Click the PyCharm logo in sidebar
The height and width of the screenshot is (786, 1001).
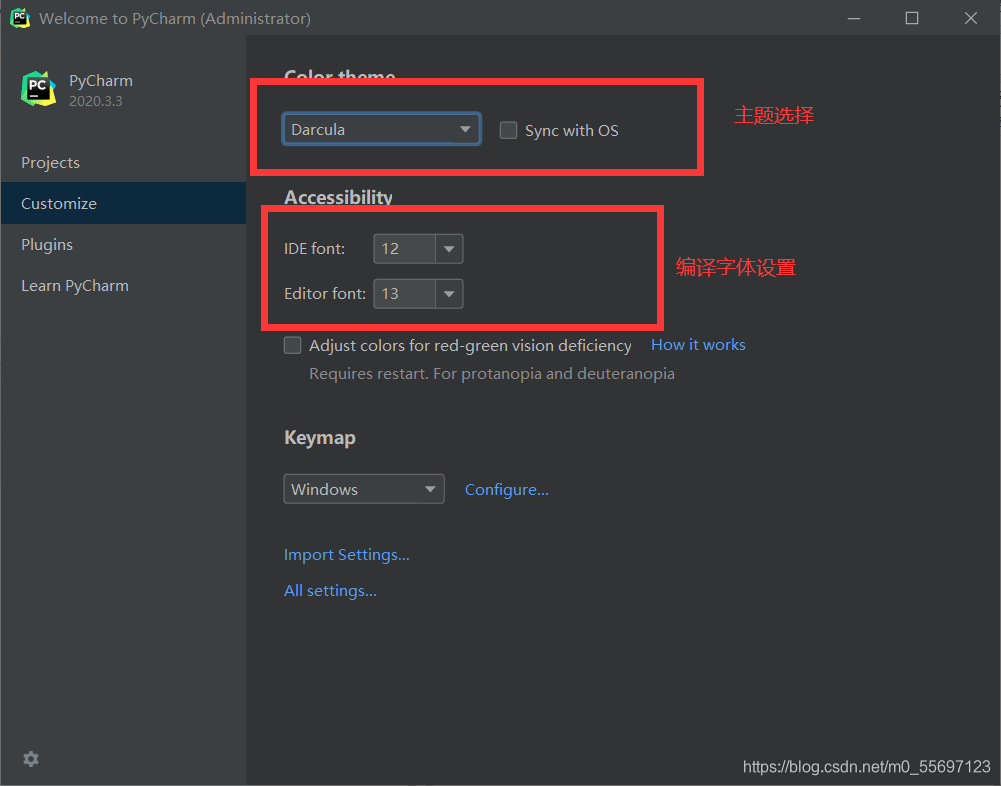click(x=39, y=89)
